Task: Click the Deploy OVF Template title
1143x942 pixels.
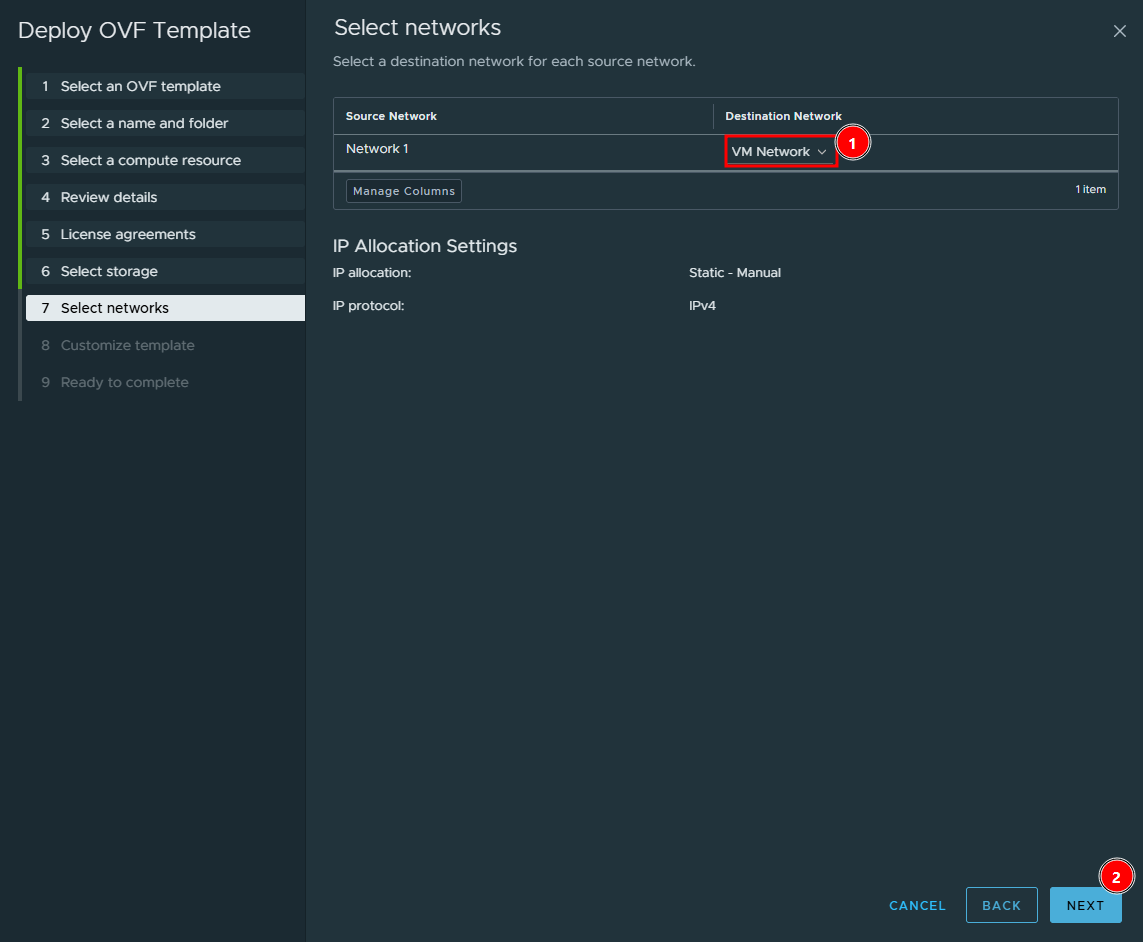Action: 134,31
